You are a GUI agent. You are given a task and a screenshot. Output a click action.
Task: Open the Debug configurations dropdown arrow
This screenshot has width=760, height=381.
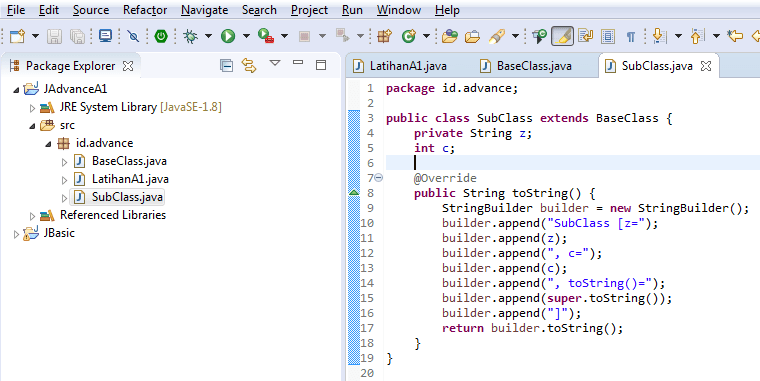[208, 36]
